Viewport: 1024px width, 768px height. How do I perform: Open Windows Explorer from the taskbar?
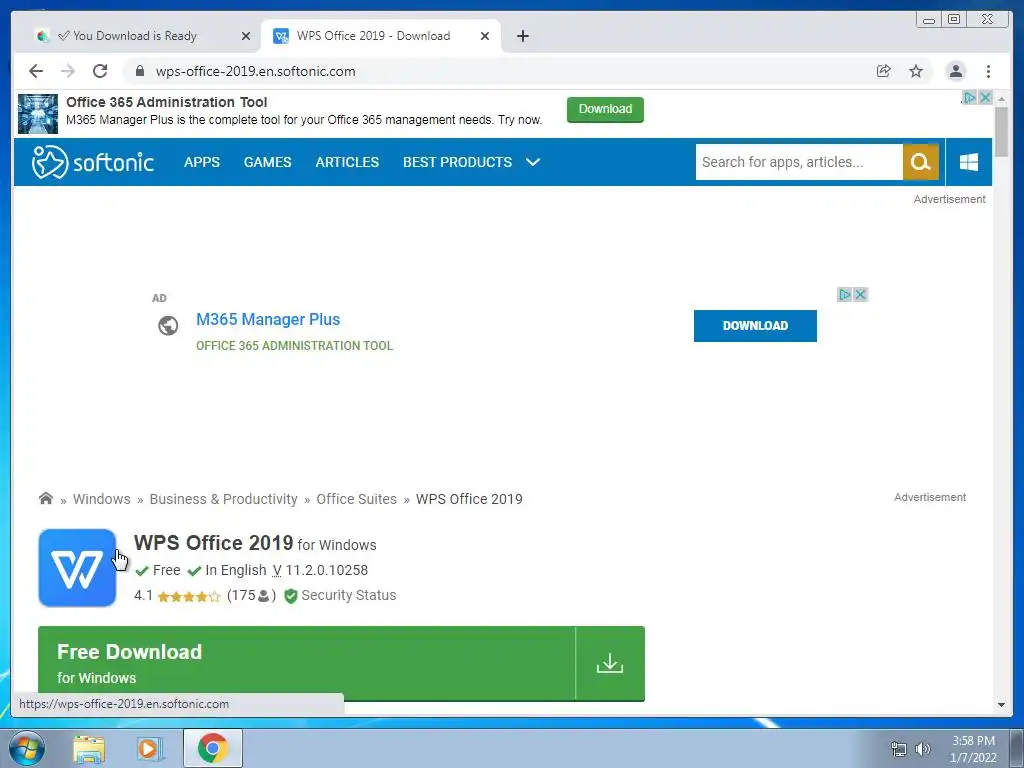(89, 748)
